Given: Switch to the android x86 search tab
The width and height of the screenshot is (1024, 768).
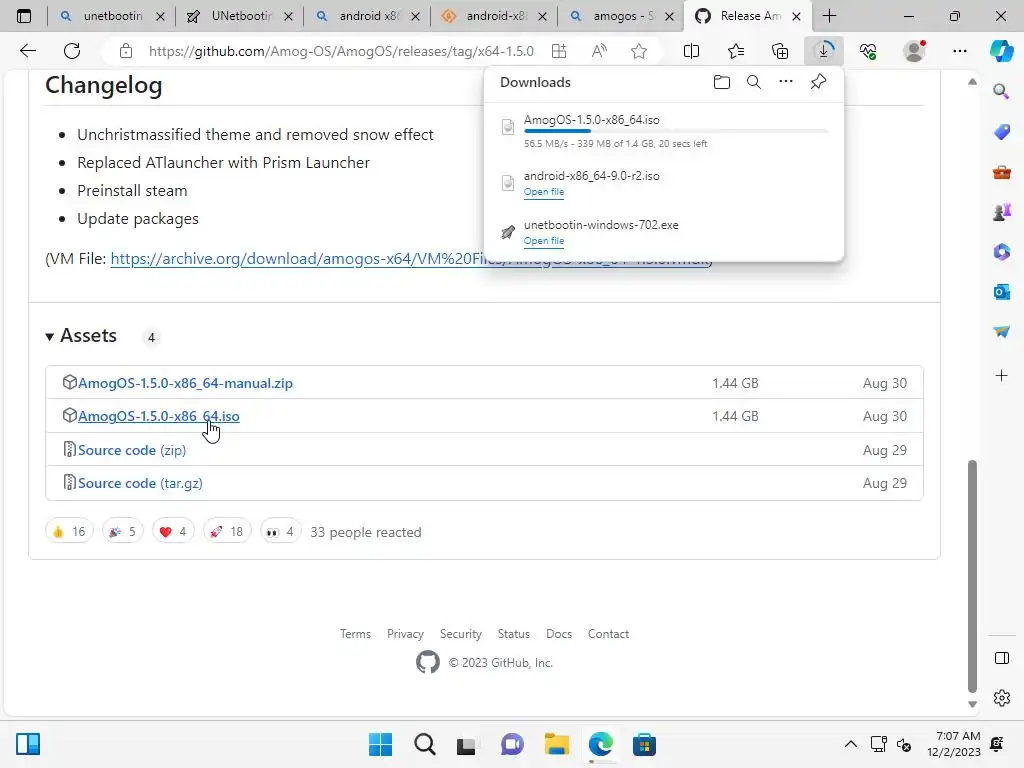Looking at the screenshot, I should (x=368, y=16).
